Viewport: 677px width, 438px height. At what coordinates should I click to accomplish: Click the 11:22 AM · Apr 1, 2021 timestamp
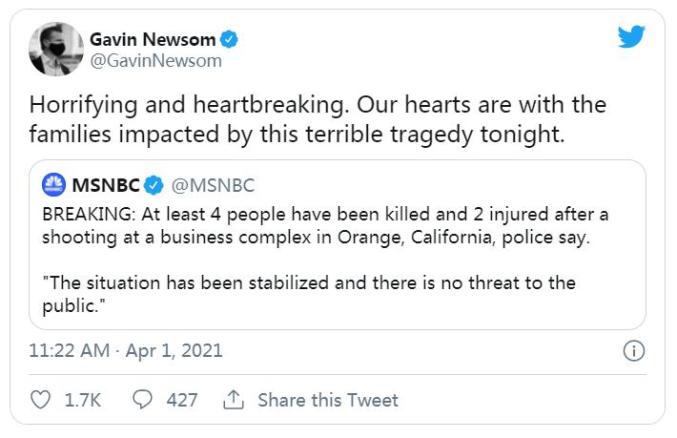[x=126, y=351]
